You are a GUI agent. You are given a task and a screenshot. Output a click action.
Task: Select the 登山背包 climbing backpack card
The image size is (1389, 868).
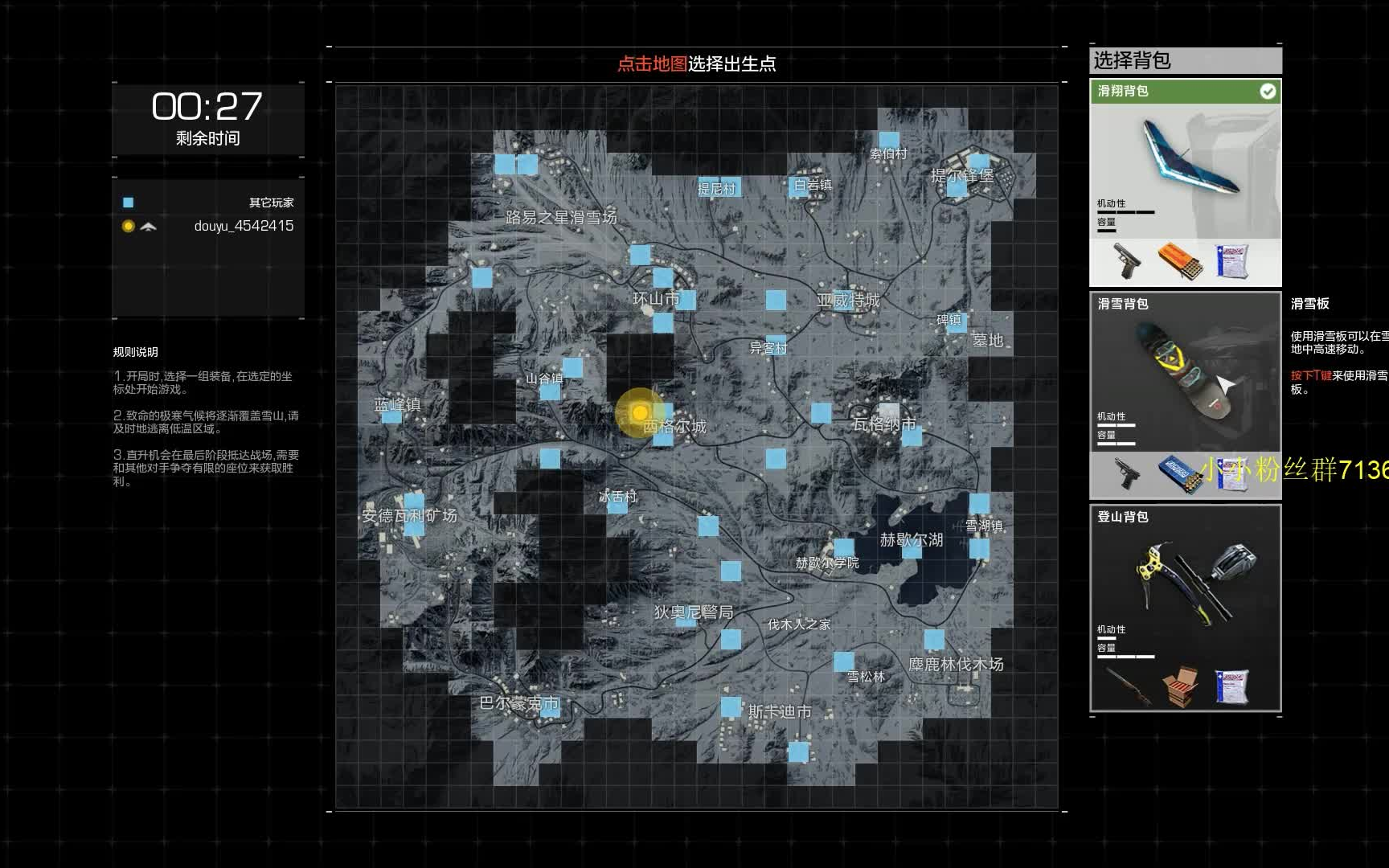click(1185, 608)
